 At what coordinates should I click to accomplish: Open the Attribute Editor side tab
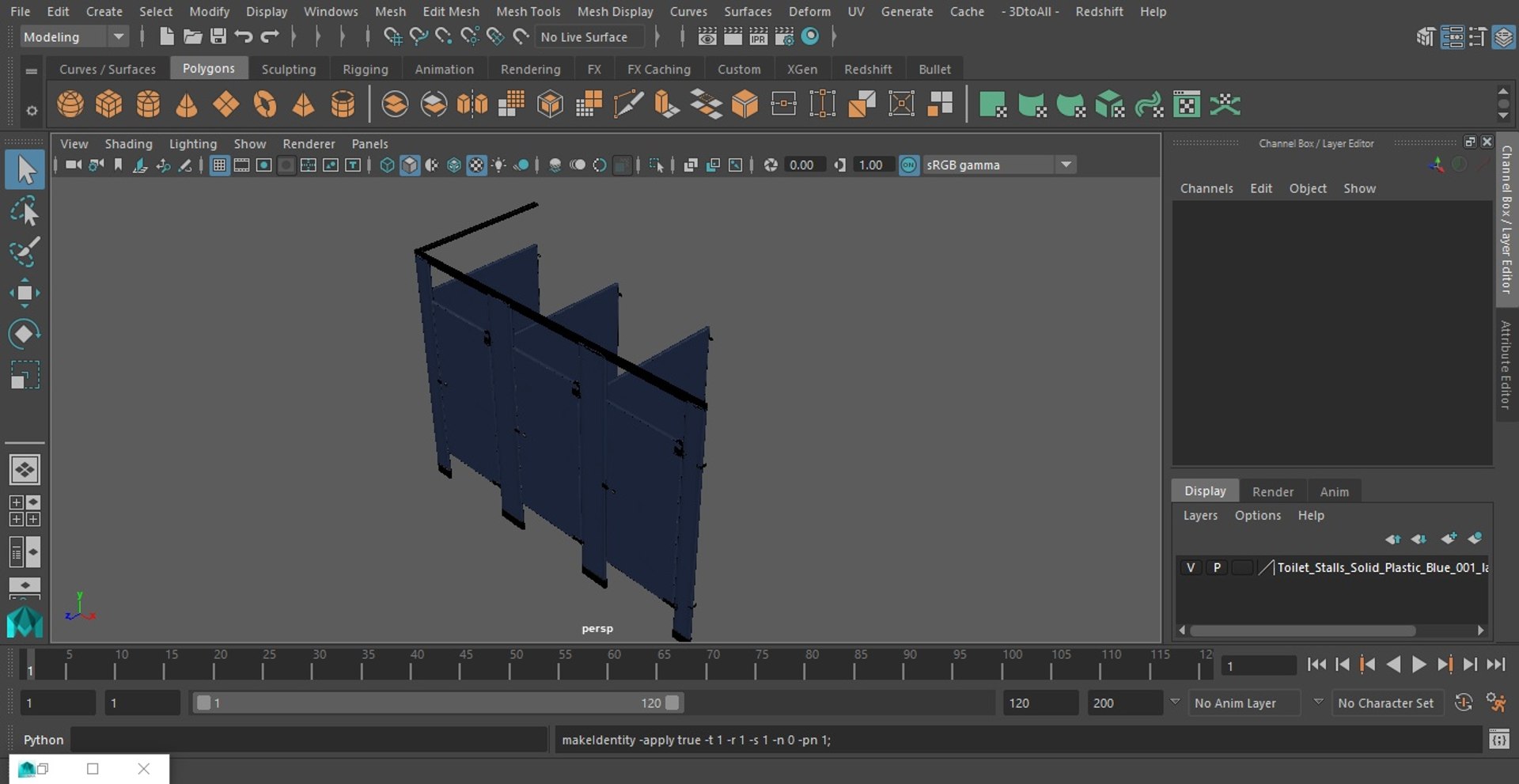tap(1506, 364)
